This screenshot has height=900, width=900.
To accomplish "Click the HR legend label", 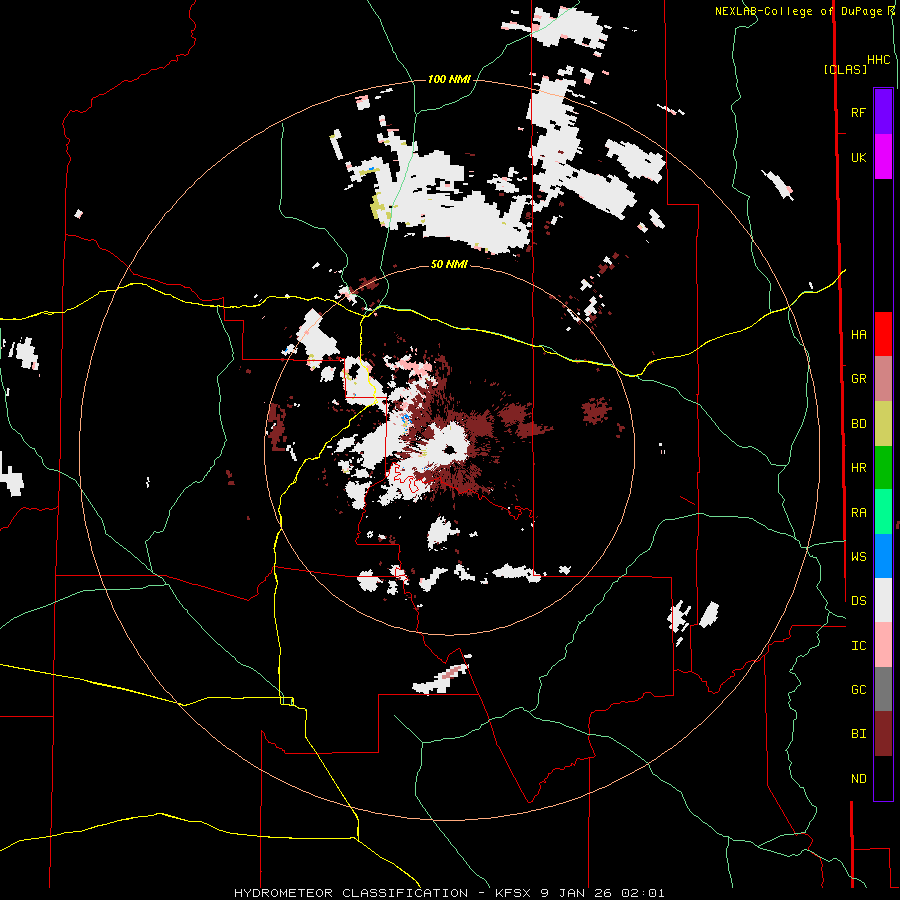I will [858, 467].
